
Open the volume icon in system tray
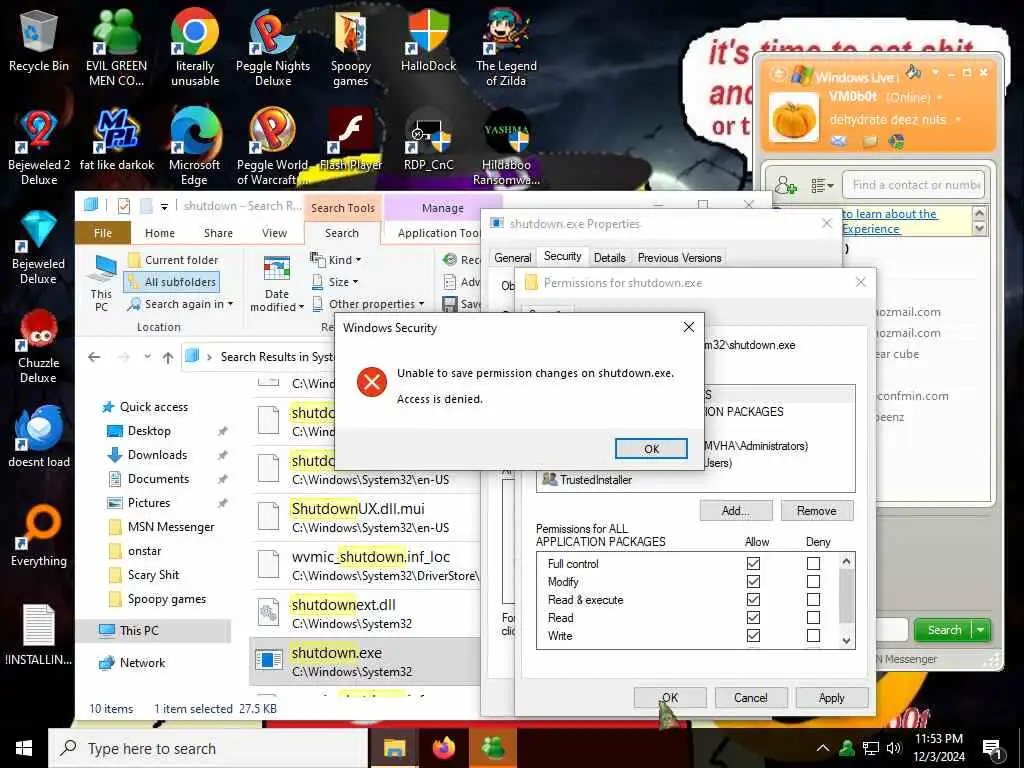pyautogui.click(x=894, y=748)
